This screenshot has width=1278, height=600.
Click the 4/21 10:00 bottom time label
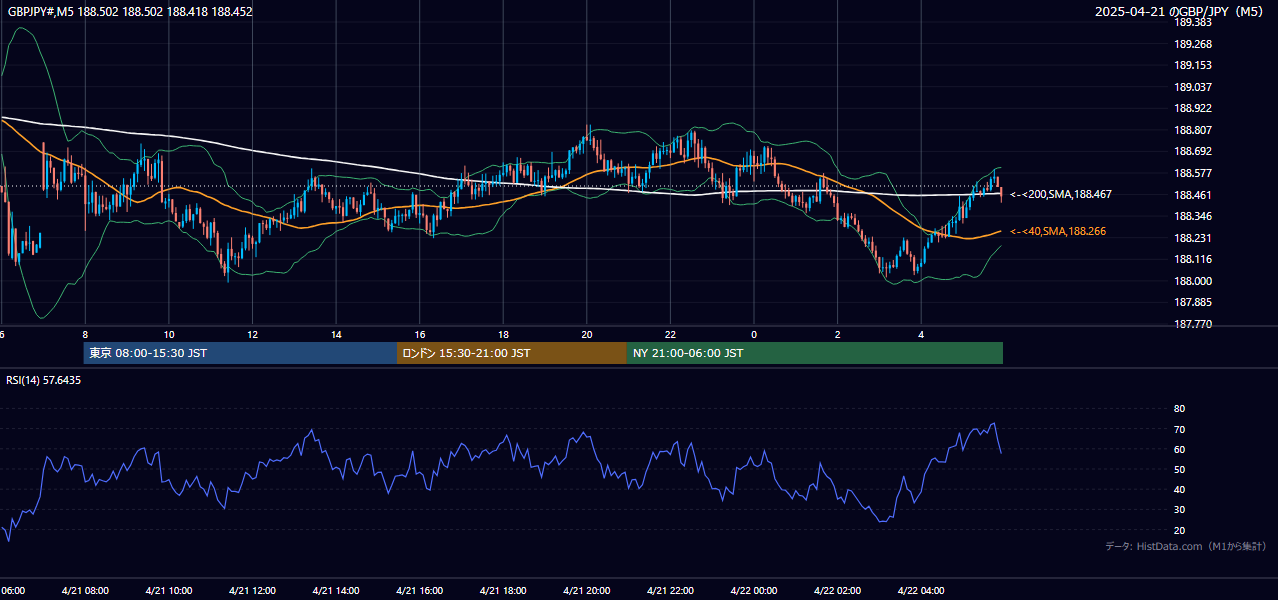click(x=169, y=591)
